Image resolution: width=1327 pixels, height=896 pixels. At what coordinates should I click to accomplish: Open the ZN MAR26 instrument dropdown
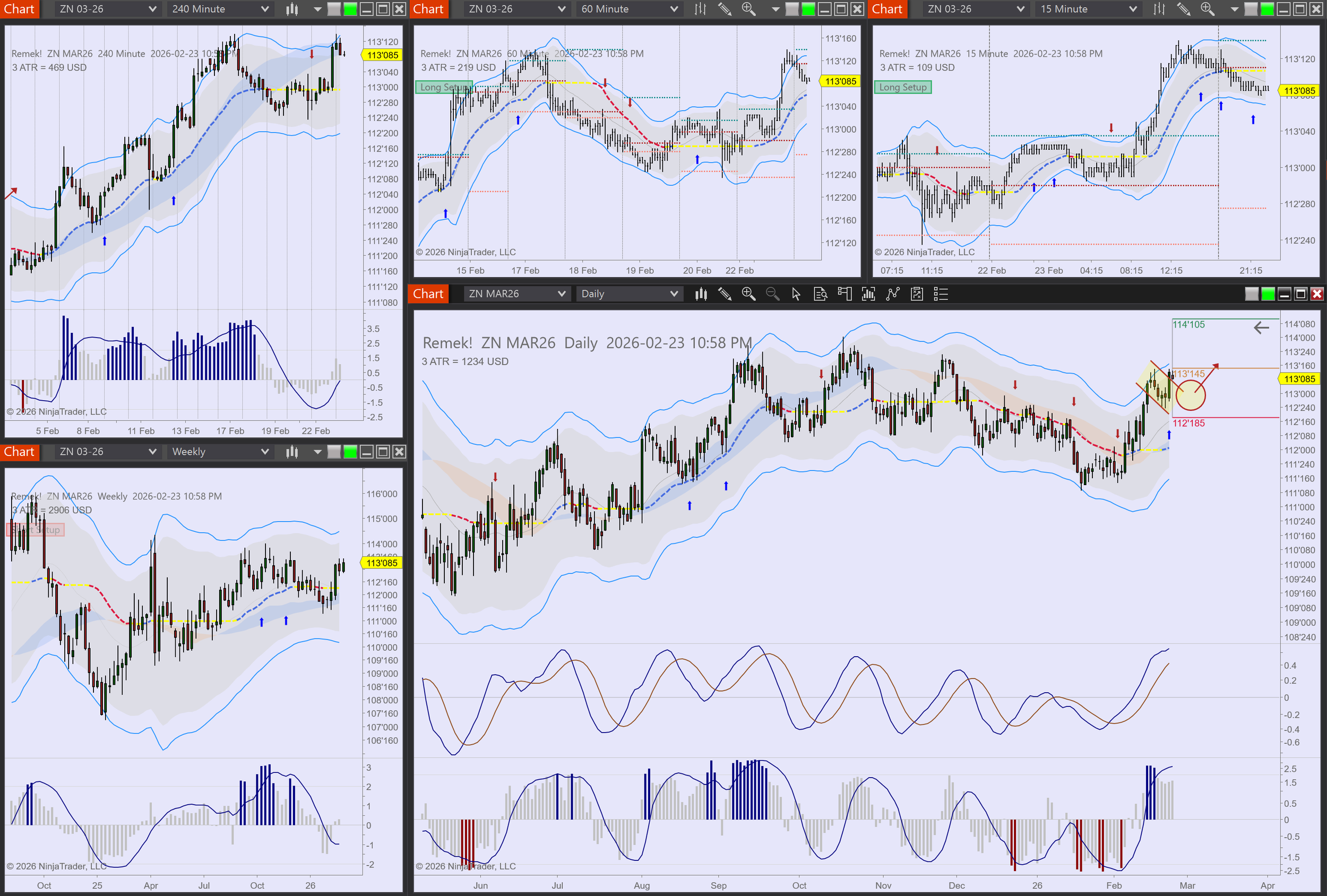click(x=516, y=294)
